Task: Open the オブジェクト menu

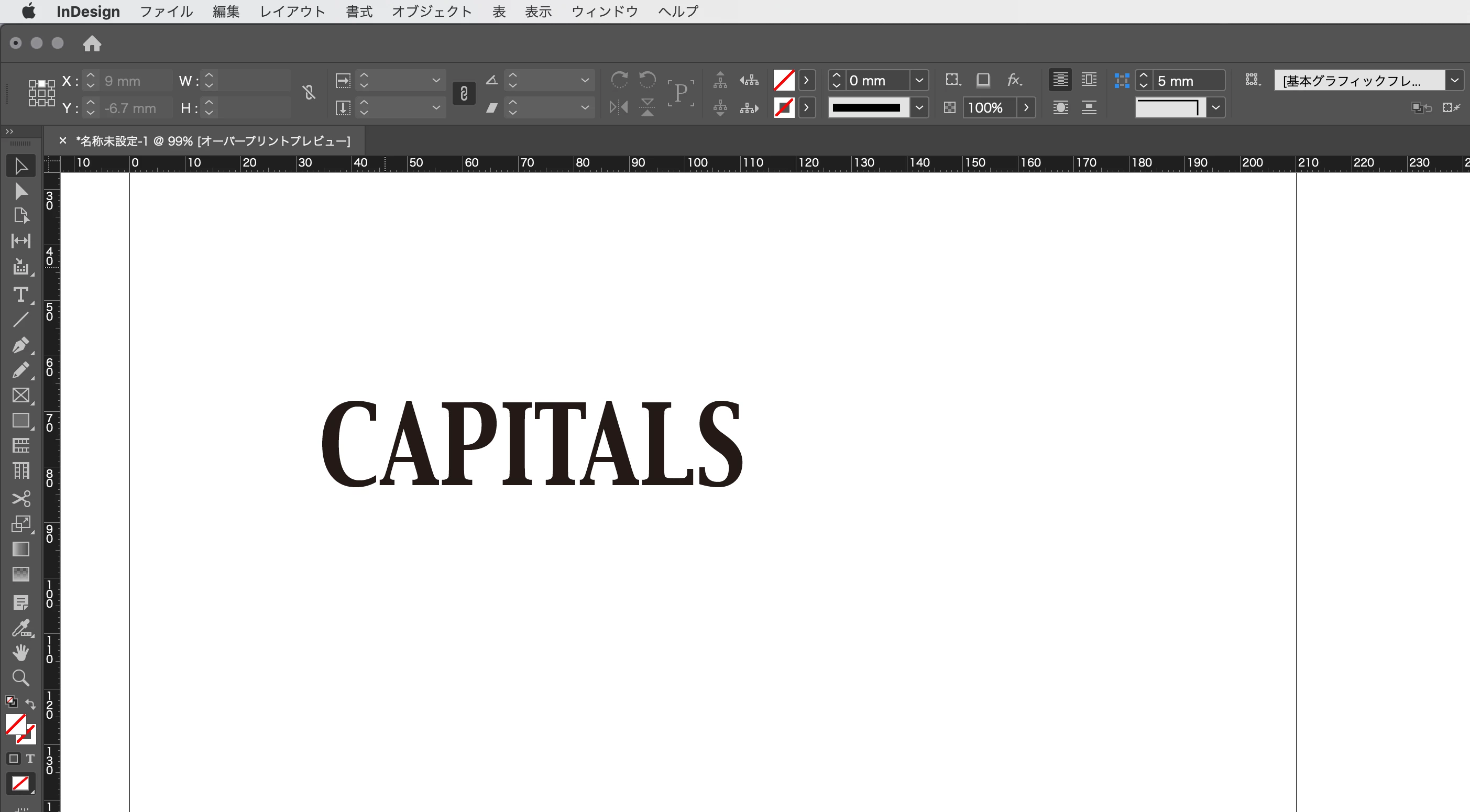Action: click(432, 12)
